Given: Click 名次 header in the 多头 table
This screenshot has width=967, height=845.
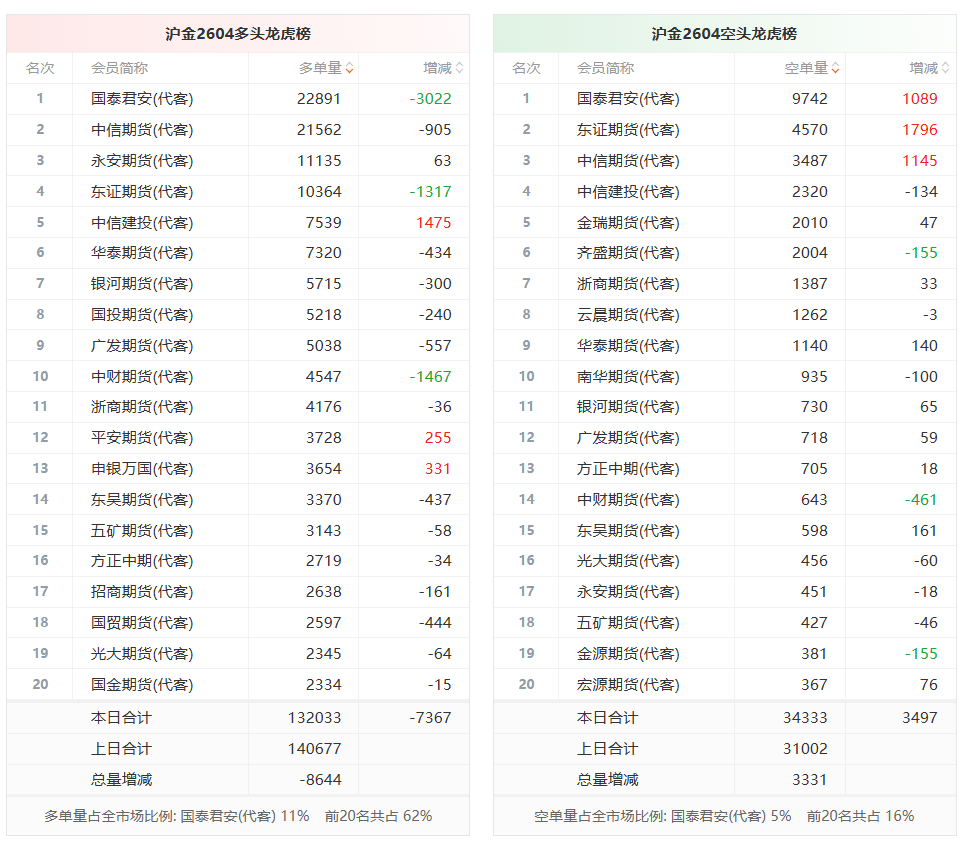Looking at the screenshot, I should click(x=40, y=68).
